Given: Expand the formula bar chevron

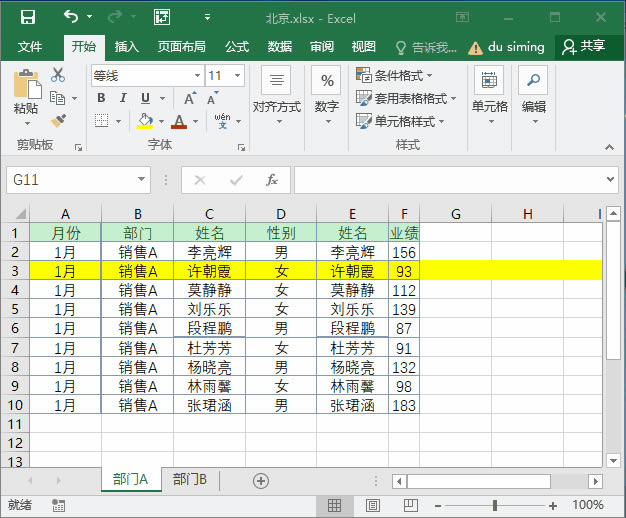Looking at the screenshot, I should [610, 179].
